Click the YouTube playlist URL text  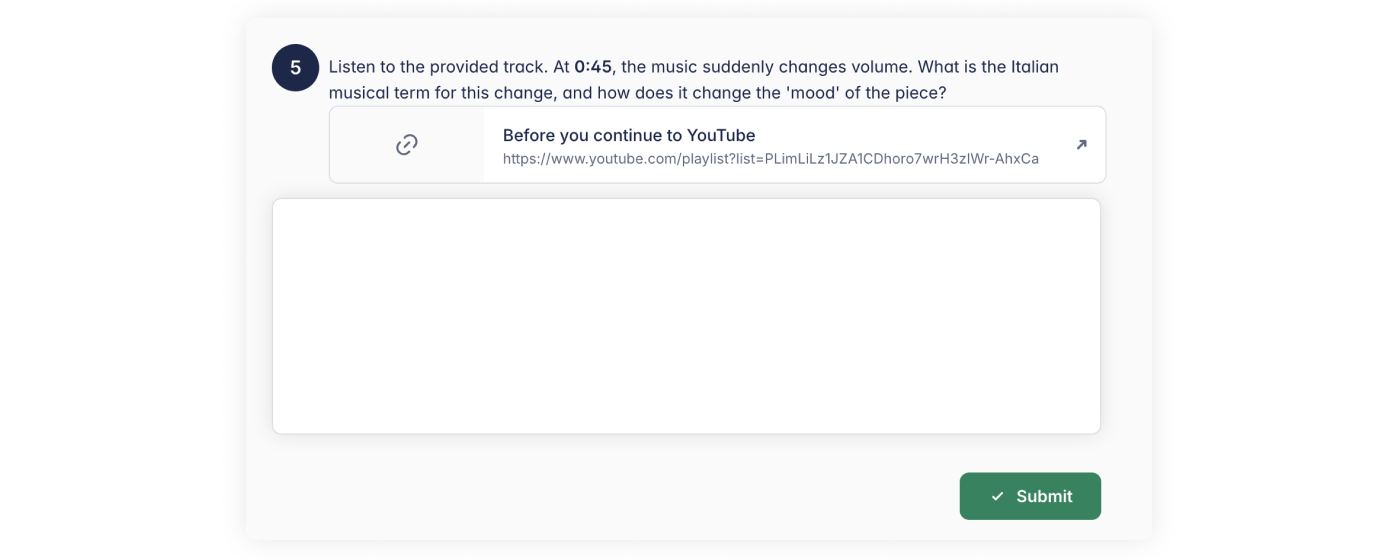[770, 159]
